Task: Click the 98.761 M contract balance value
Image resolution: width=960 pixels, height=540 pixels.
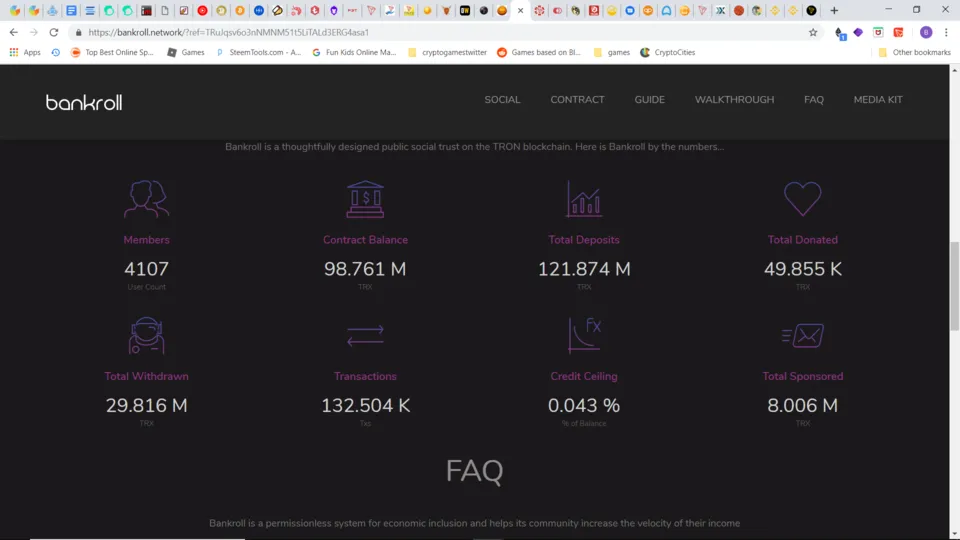Action: (x=365, y=269)
